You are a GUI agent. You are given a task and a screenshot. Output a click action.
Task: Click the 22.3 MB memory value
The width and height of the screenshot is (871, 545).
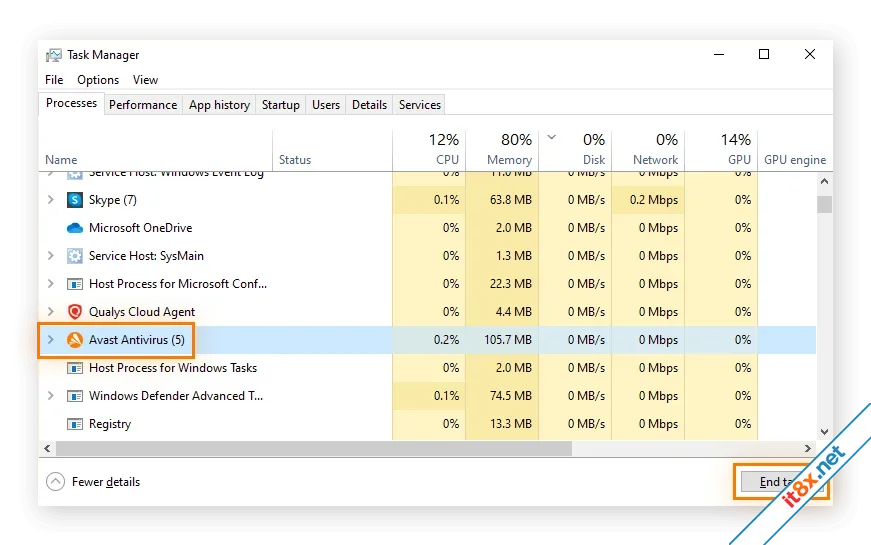point(510,284)
